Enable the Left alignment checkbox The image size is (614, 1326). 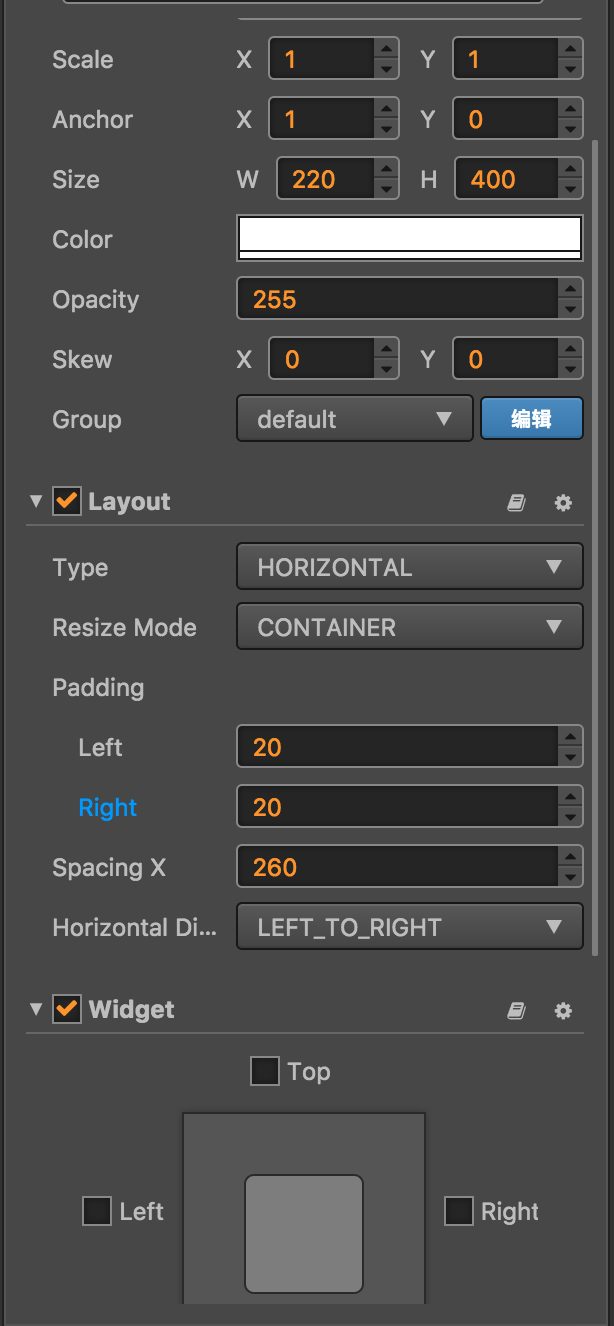pyautogui.click(x=97, y=1212)
